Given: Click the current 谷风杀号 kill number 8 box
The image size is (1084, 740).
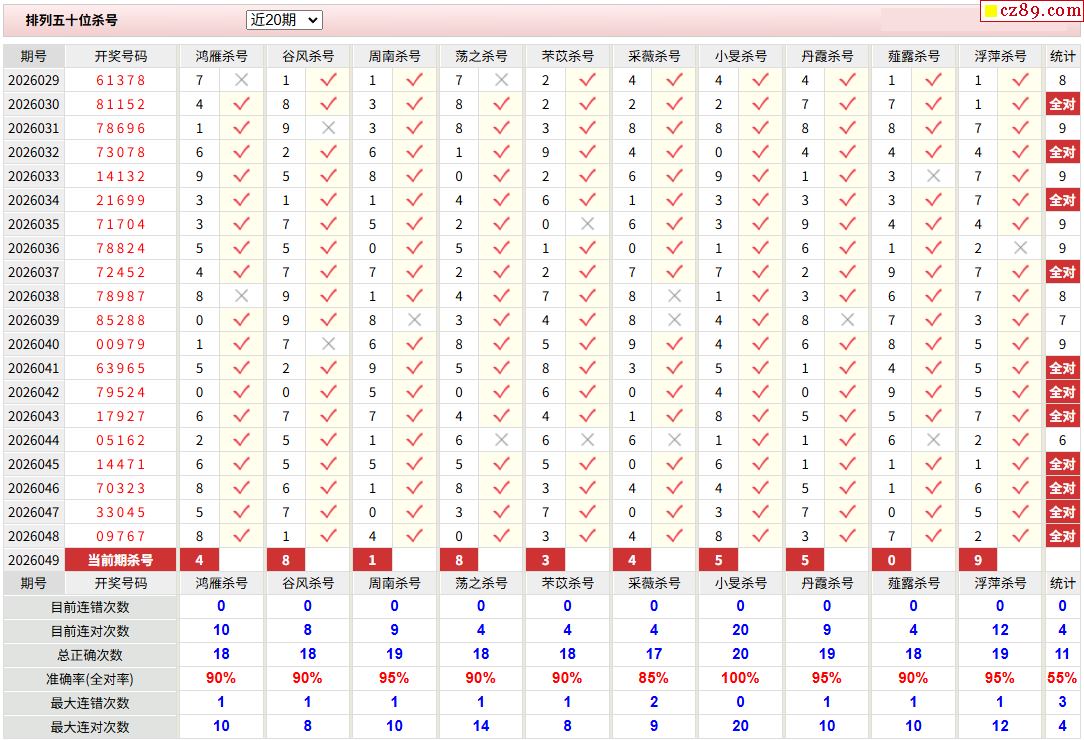Looking at the screenshot, I should [x=286, y=560].
